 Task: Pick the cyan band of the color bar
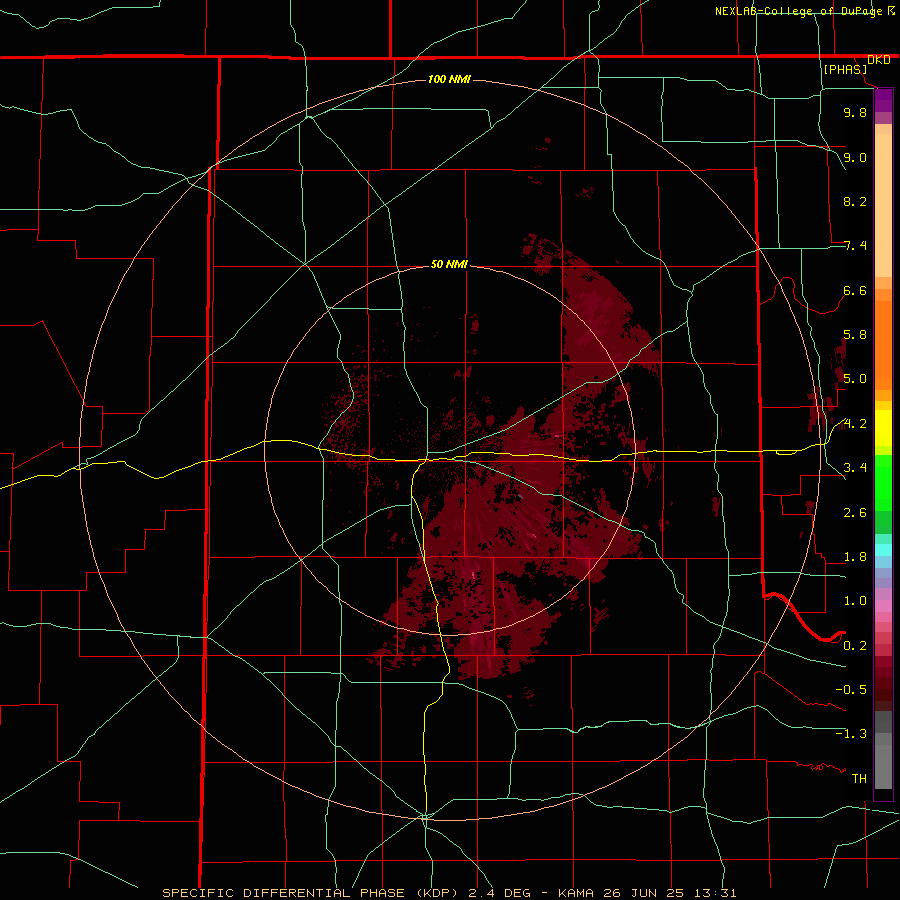click(883, 550)
